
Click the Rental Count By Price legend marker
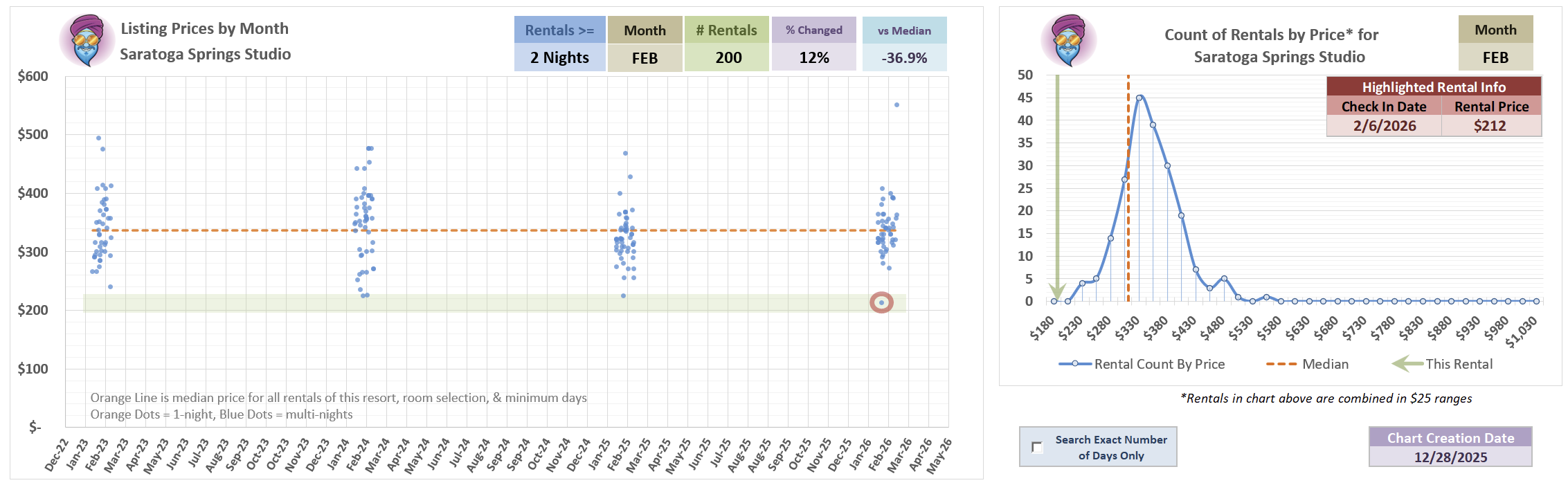pyautogui.click(x=1075, y=364)
